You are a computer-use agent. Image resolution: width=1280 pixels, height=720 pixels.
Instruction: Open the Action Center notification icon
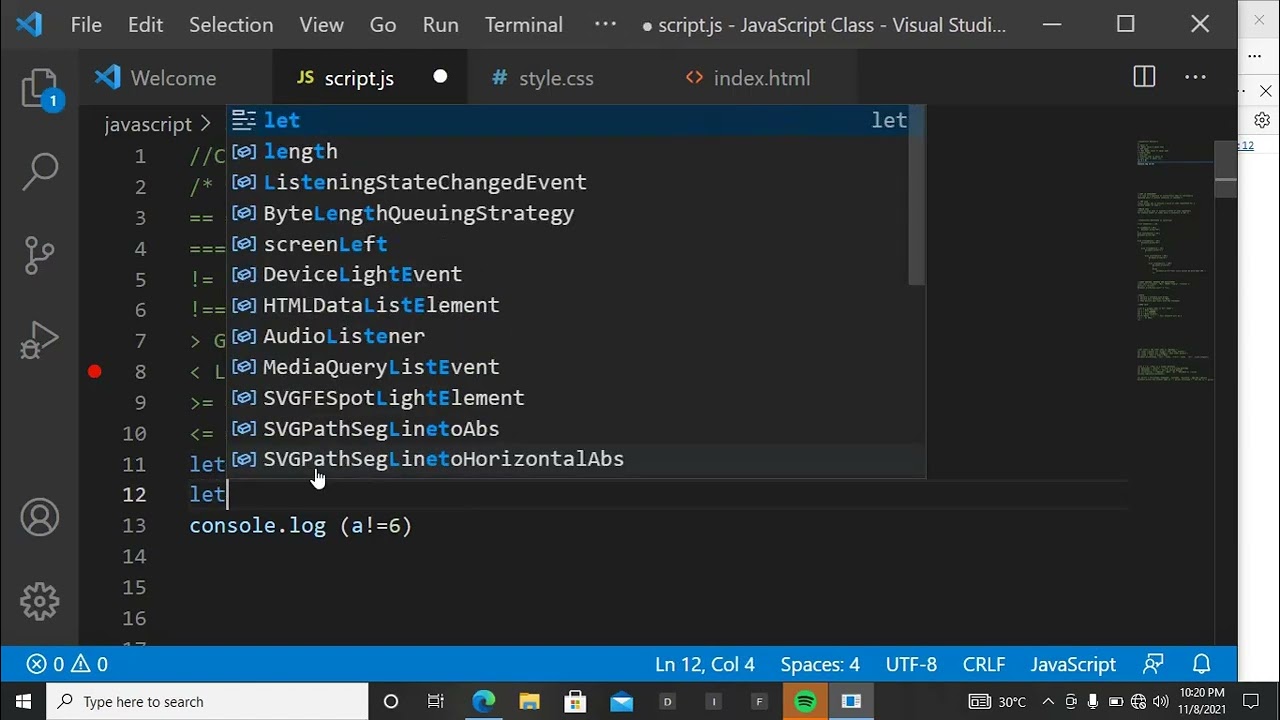coord(1251,701)
